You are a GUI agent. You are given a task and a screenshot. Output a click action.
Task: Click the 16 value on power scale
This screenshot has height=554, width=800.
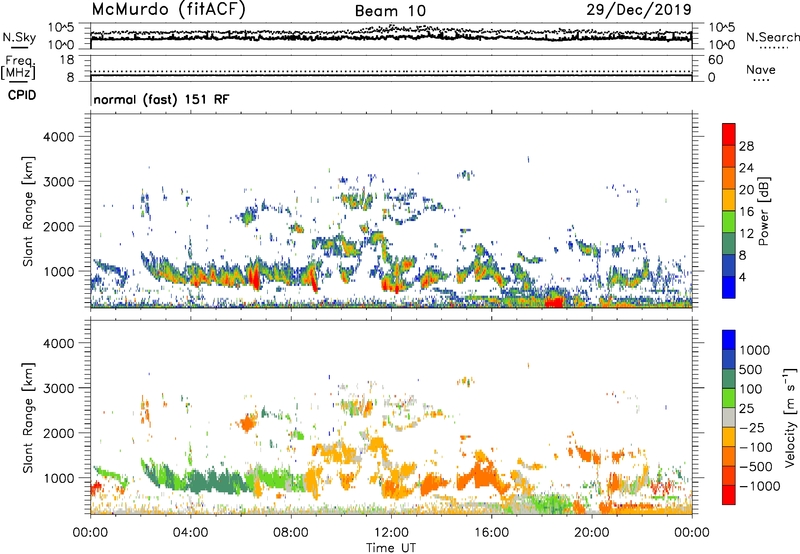(x=746, y=212)
